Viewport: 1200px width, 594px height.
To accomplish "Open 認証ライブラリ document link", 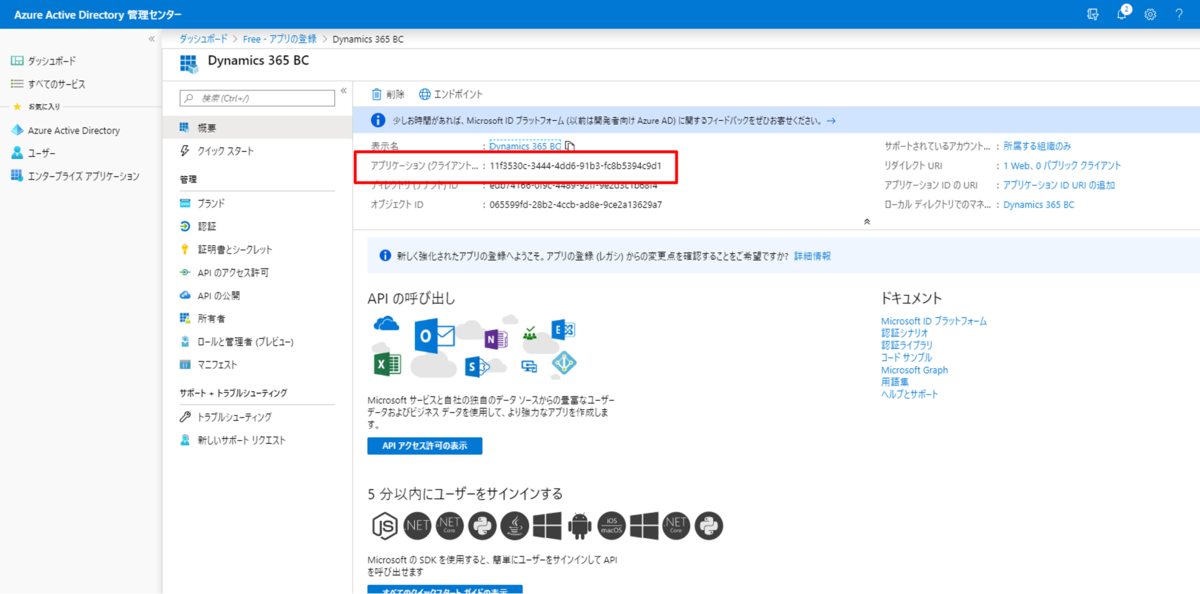I will click(x=907, y=345).
